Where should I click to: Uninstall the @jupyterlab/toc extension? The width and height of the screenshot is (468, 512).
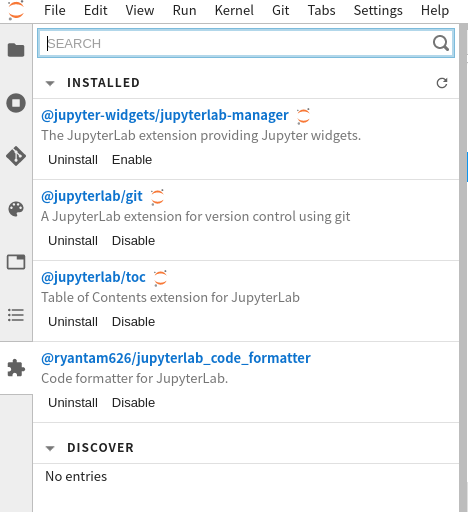pos(73,322)
